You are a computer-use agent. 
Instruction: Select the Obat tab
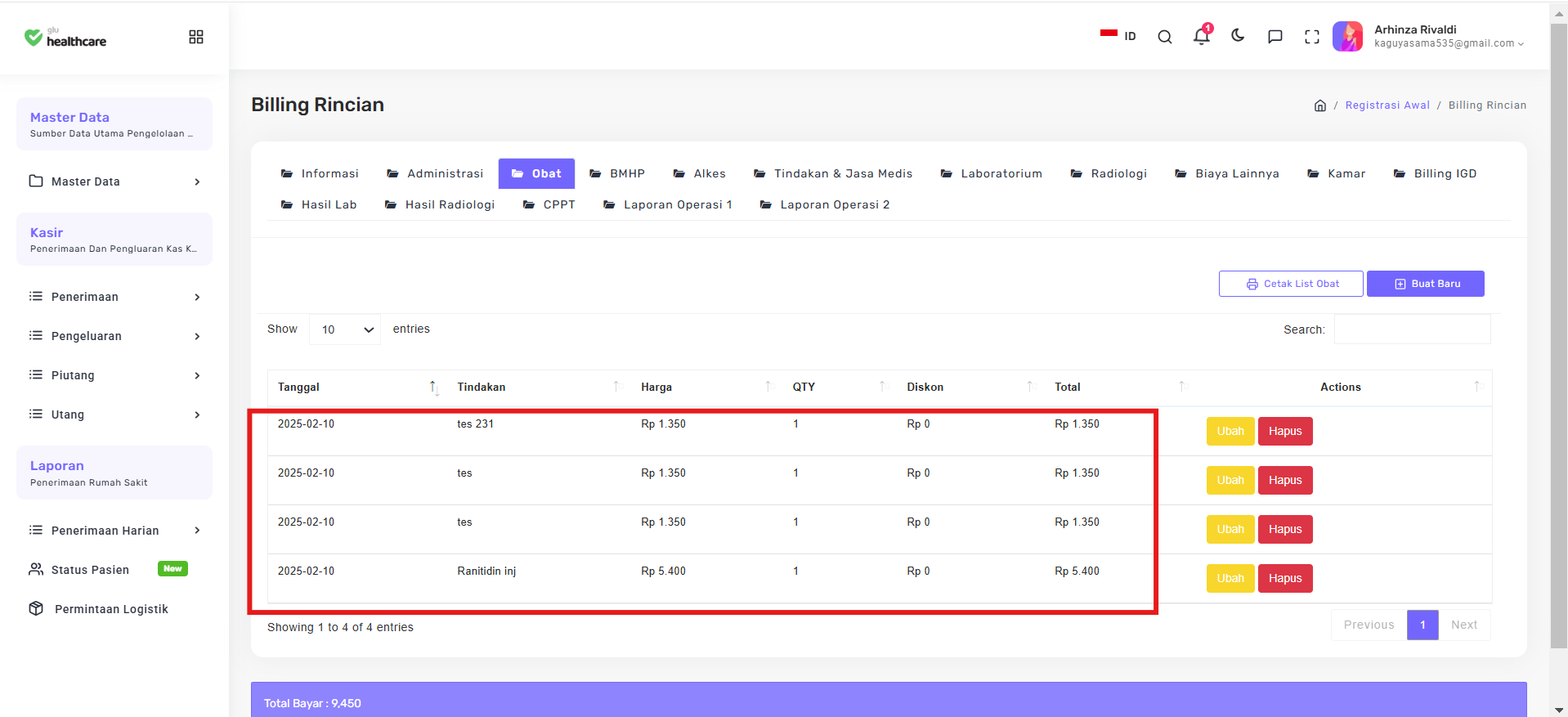click(x=536, y=173)
